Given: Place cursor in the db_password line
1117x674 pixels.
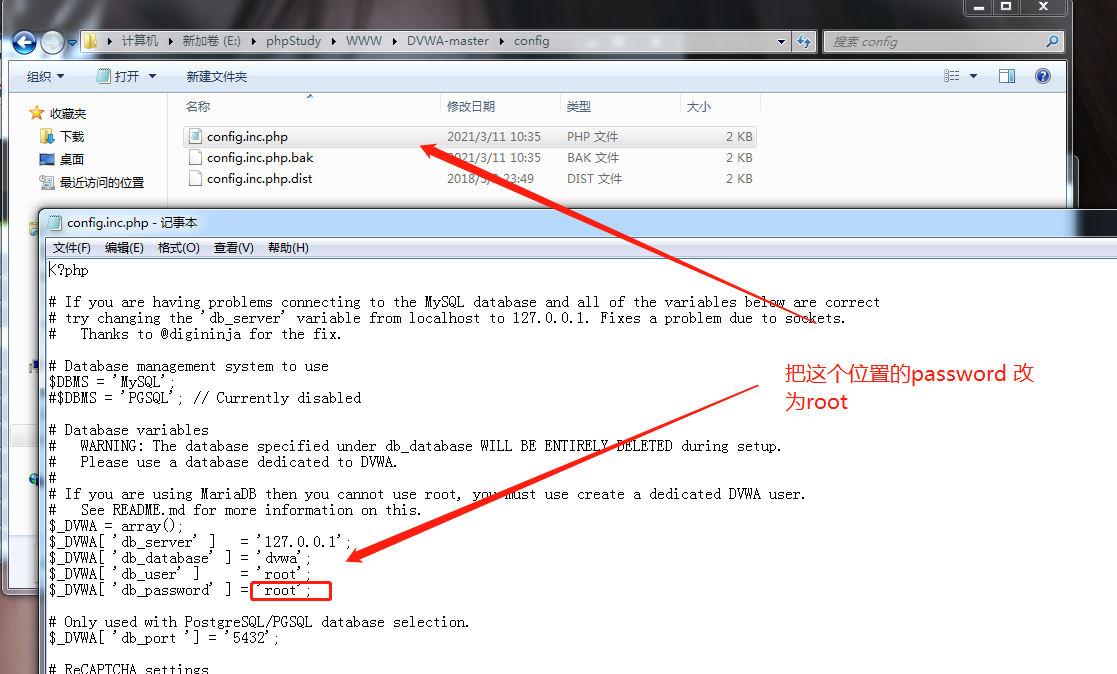Looking at the screenshot, I should pos(180,591).
